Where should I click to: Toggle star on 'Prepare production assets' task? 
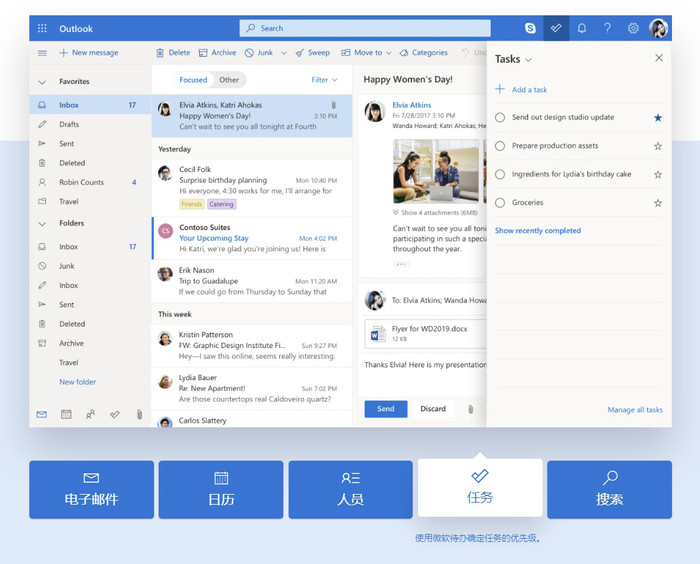[x=657, y=146]
